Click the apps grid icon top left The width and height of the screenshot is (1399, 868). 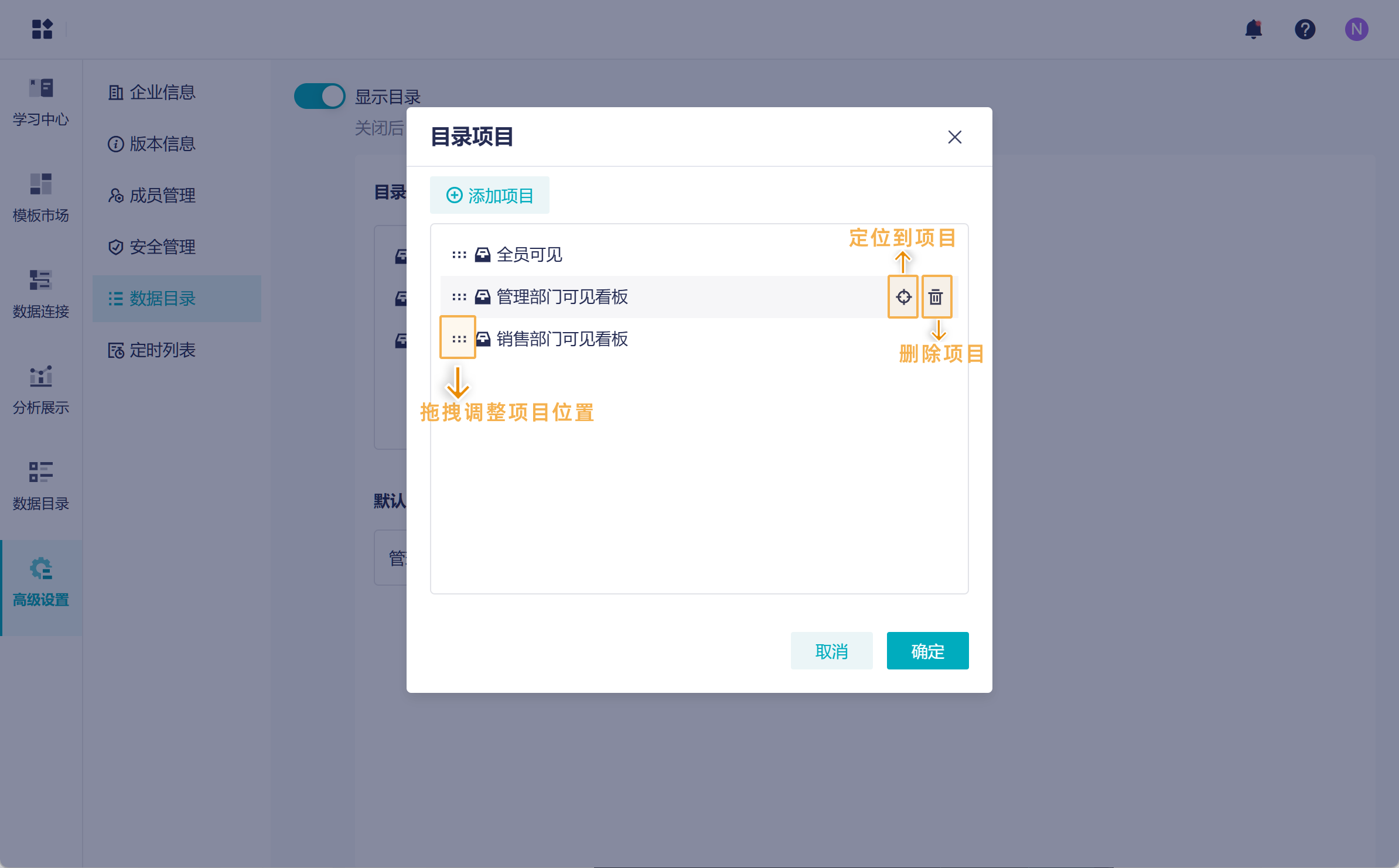[42, 29]
